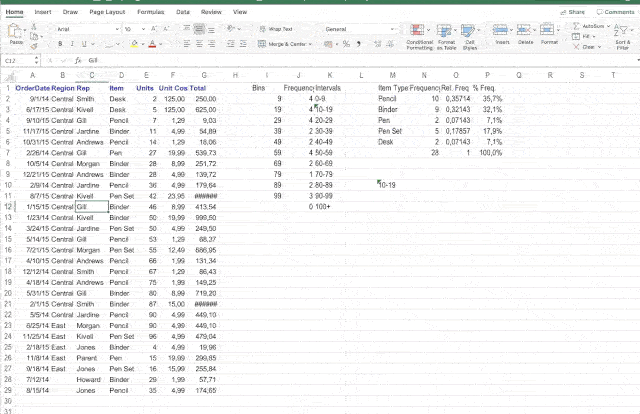Click the Align Left icon
The width and height of the screenshot is (640, 414).
point(187,44)
